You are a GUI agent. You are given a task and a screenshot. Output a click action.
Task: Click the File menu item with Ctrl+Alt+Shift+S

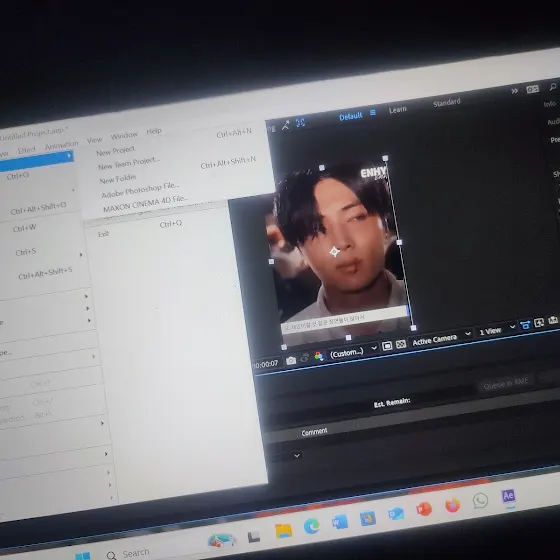[45, 274]
